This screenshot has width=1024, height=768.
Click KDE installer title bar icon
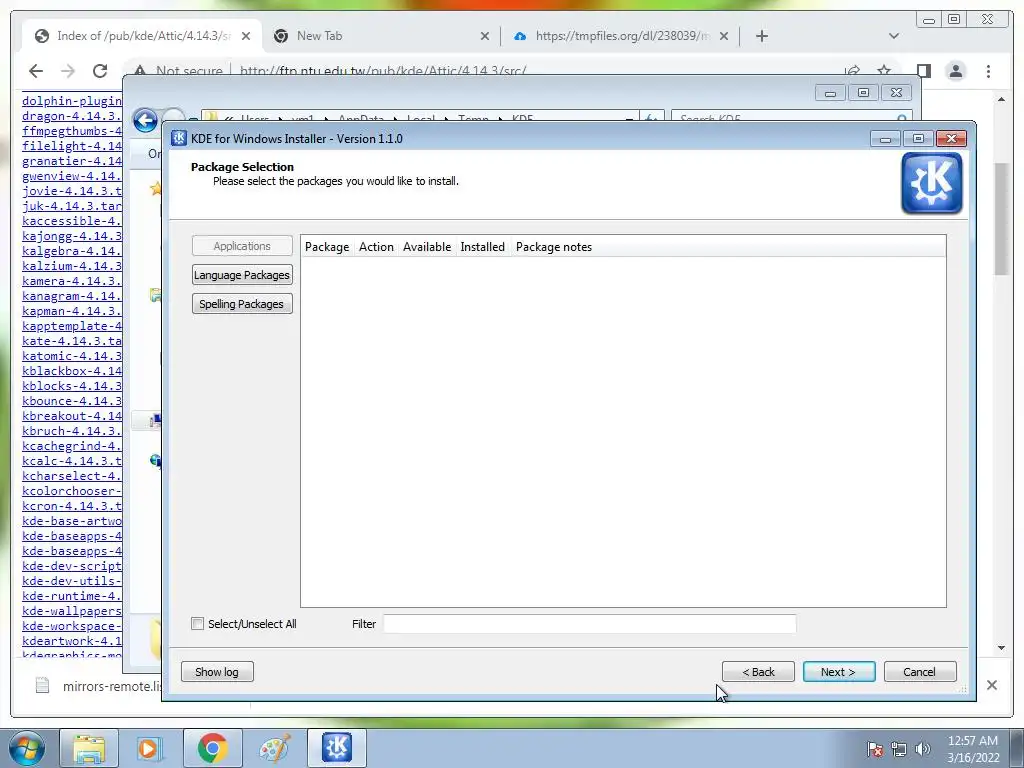coord(179,138)
